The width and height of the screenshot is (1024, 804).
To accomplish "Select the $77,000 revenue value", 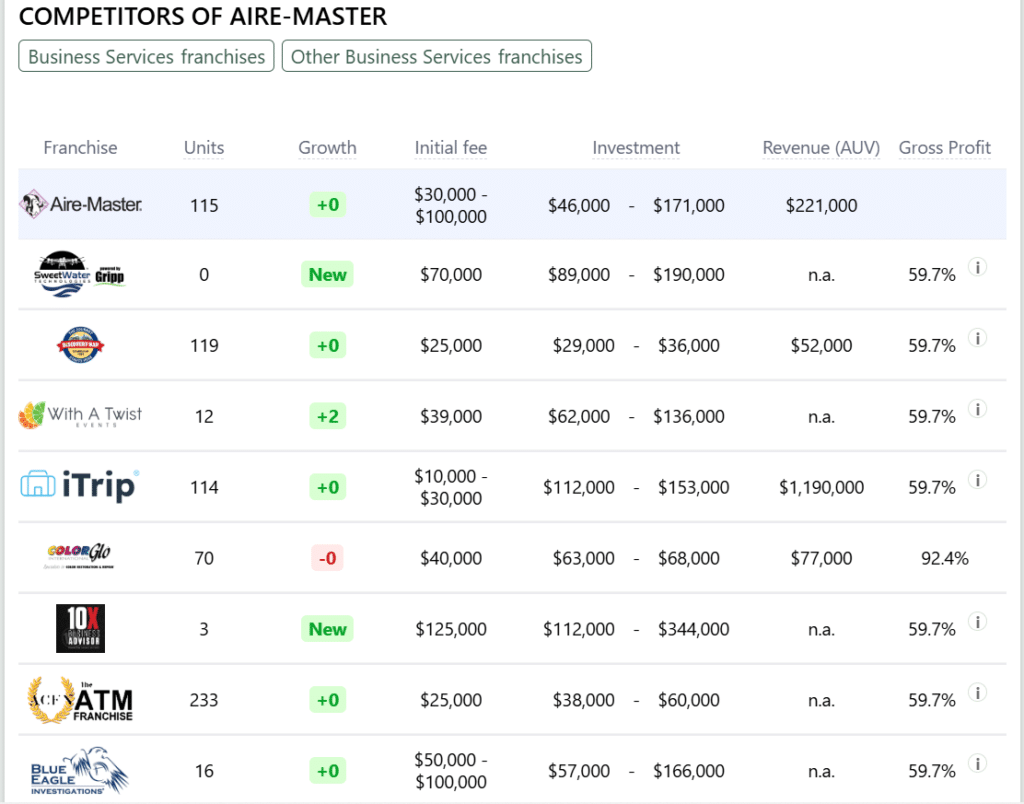I will point(821,558).
